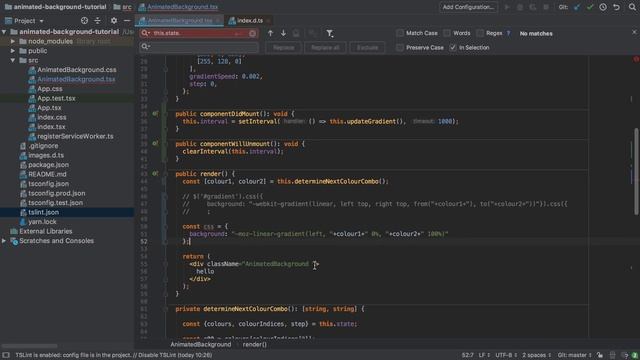This screenshot has width=640, height=360.
Task: Click the AnimatedBackground breadcrumb at editor bottom
Action: click(x=200, y=344)
